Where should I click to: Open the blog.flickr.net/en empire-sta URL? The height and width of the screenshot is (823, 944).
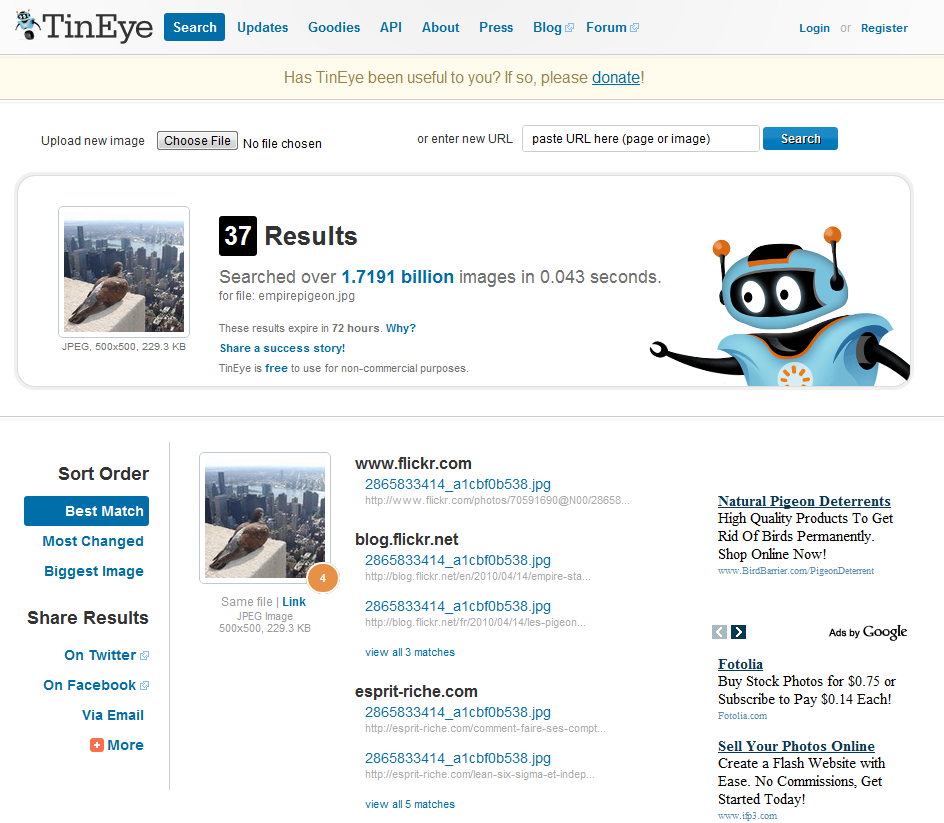click(x=477, y=576)
